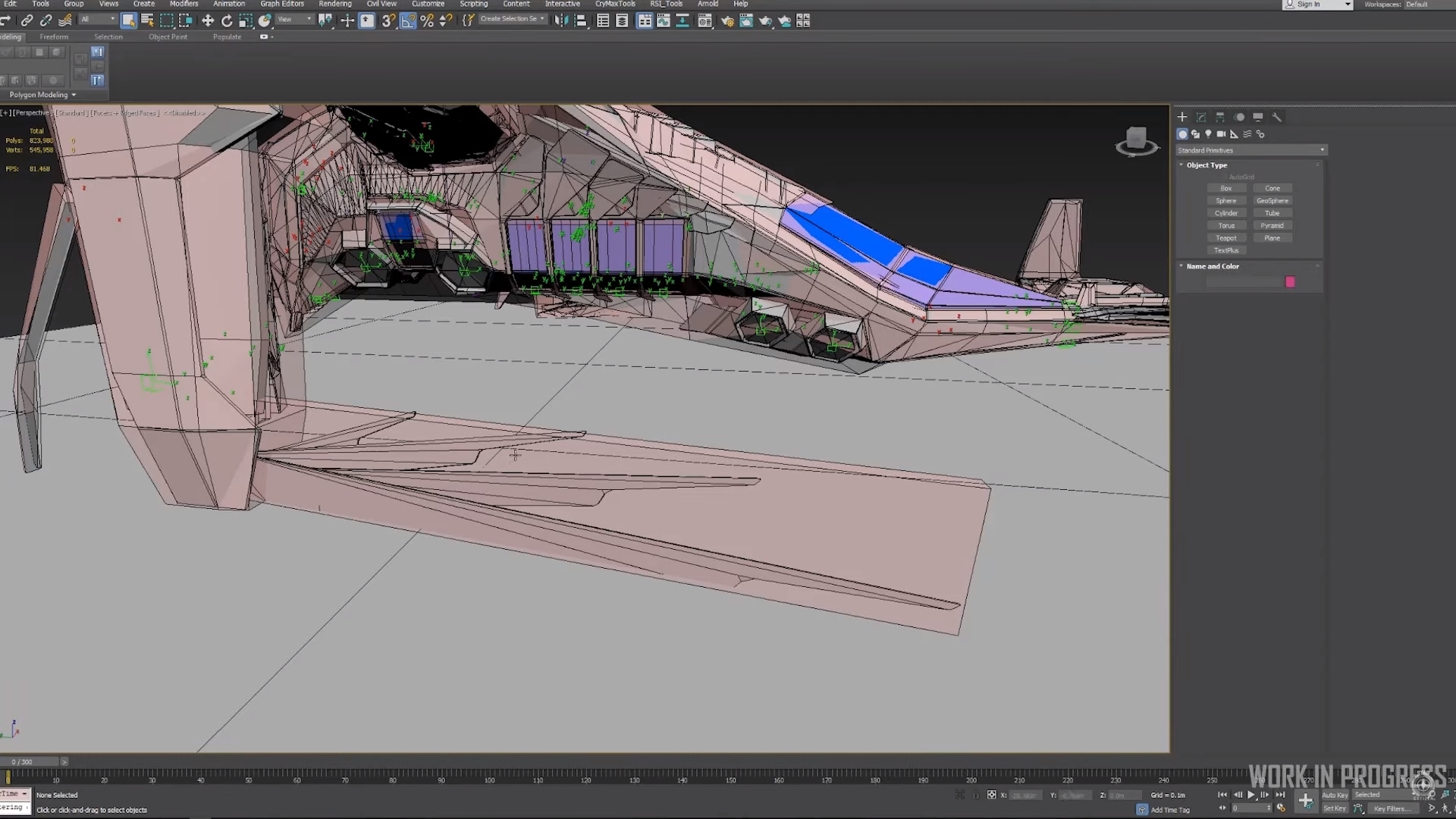Expand the Polygon Modeling dropdown
1456x819 pixels.
[x=43, y=95]
